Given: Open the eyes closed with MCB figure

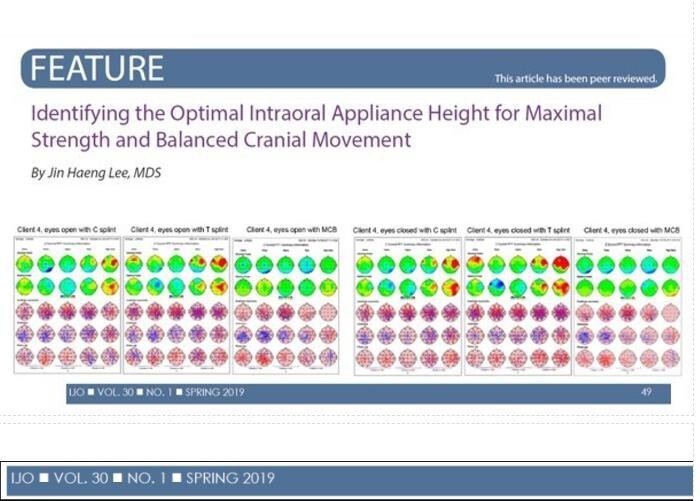Looking at the screenshot, I should pyautogui.click(x=628, y=306).
